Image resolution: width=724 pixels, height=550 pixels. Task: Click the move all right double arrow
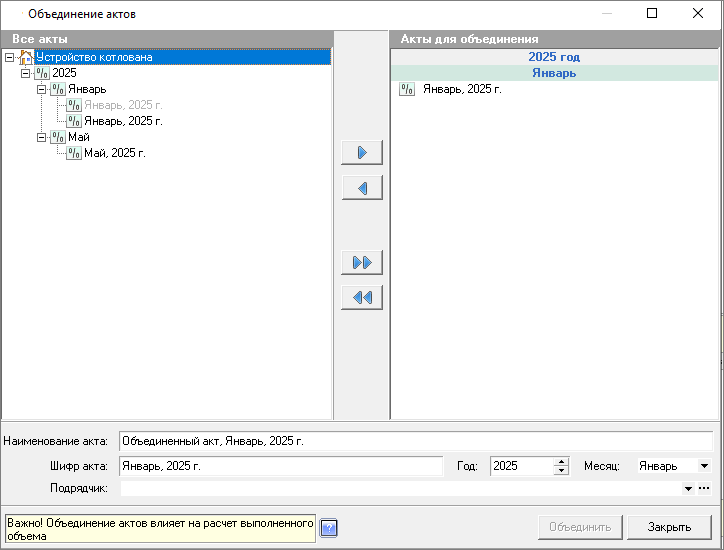pos(362,263)
